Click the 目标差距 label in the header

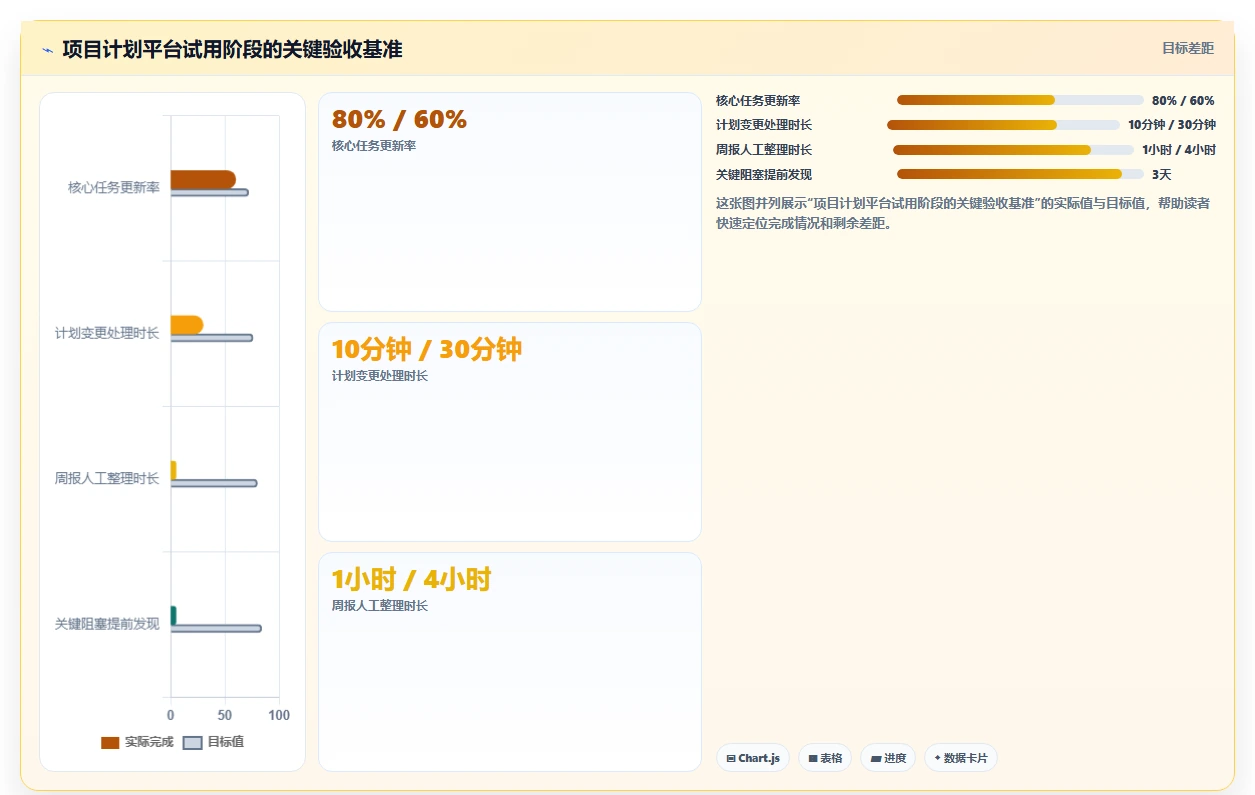(x=1187, y=48)
